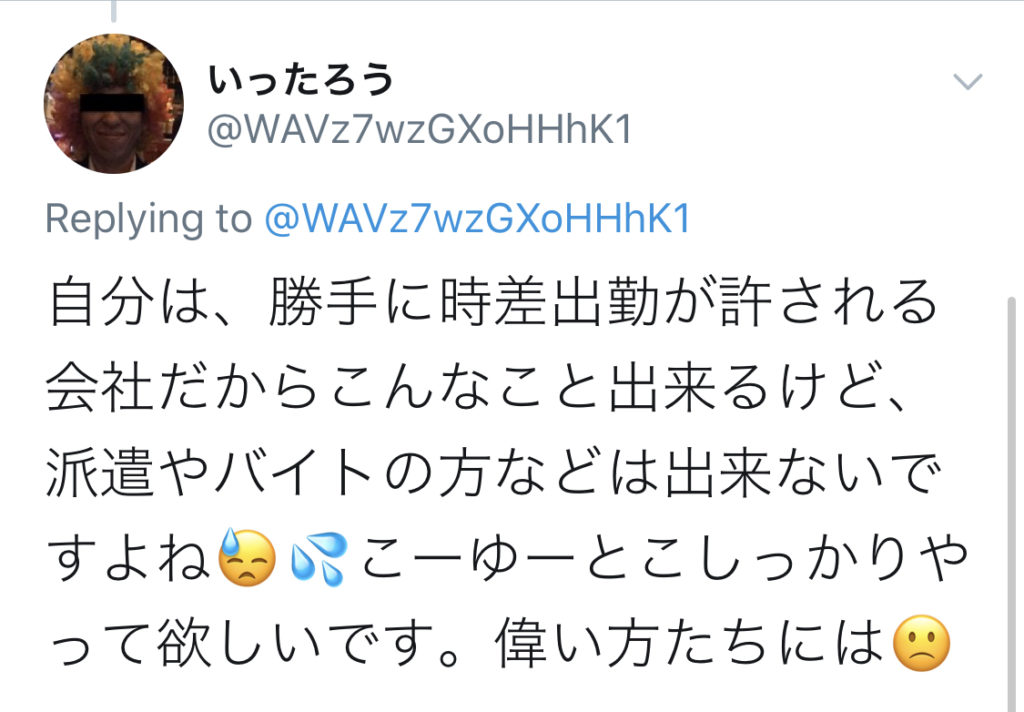Click the tweet line starting with 自分は
Screen dimensions: 1024x712
pyautogui.click(x=493, y=302)
